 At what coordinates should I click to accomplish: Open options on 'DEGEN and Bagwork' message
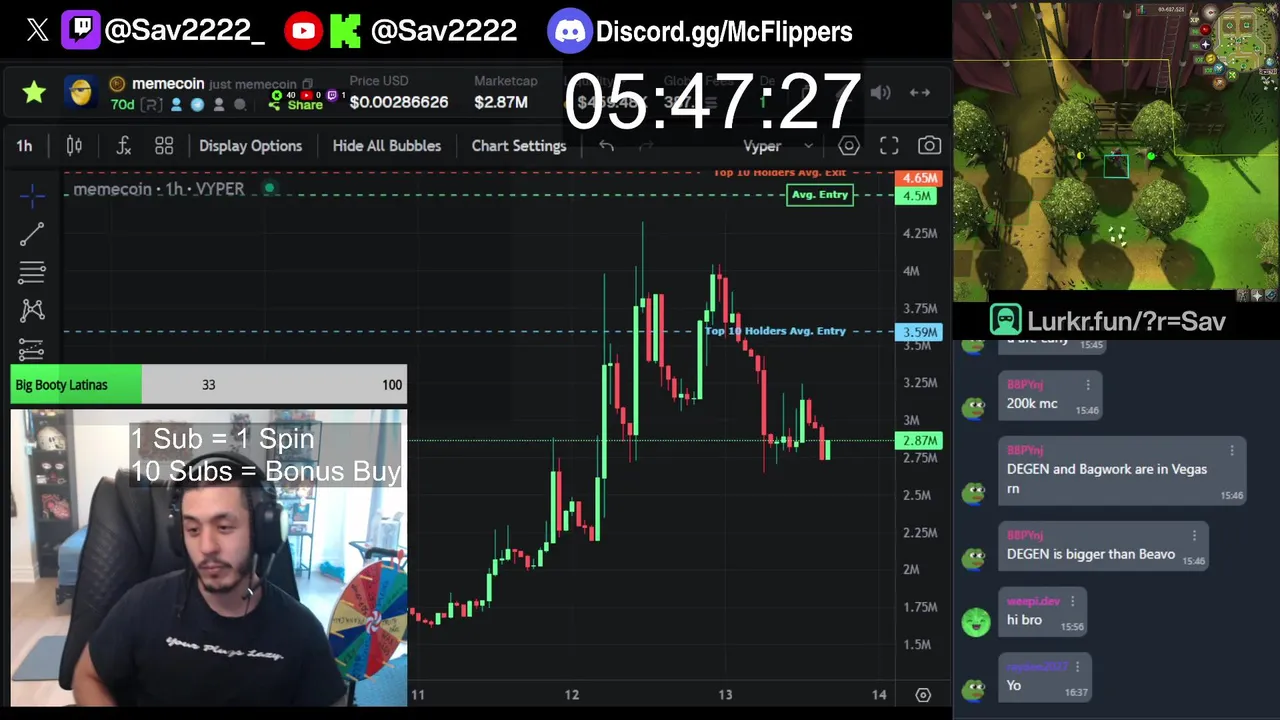tap(1231, 451)
